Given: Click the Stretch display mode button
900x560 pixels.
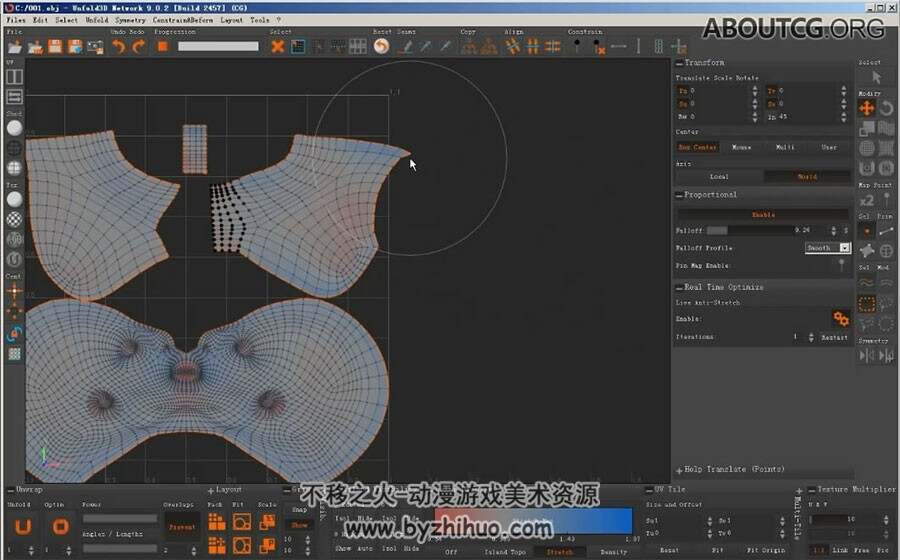Looking at the screenshot, I should 559,552.
